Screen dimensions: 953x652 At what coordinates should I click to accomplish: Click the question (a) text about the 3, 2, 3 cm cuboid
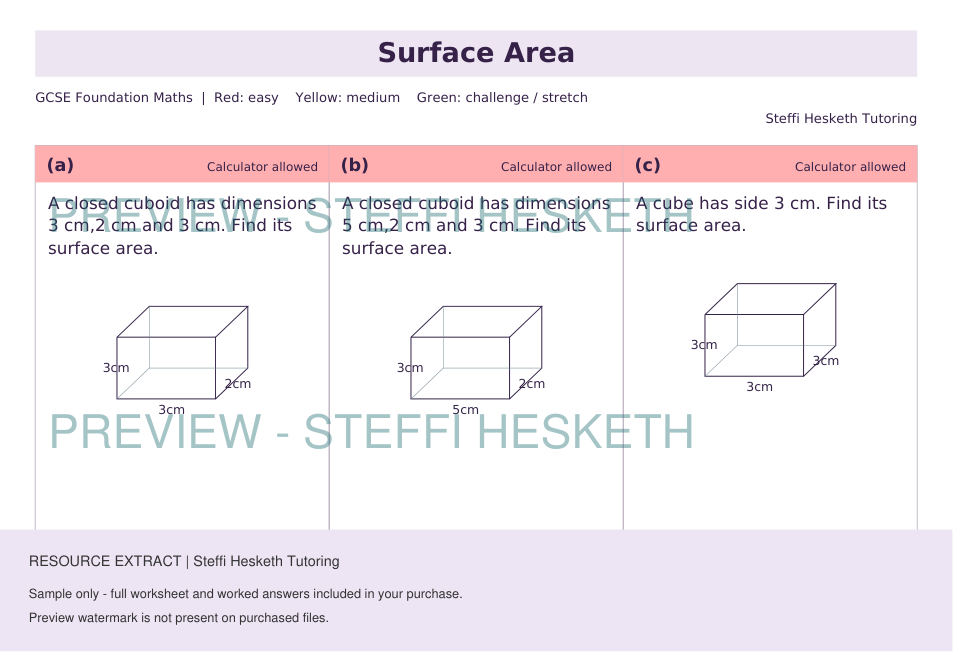(x=182, y=225)
